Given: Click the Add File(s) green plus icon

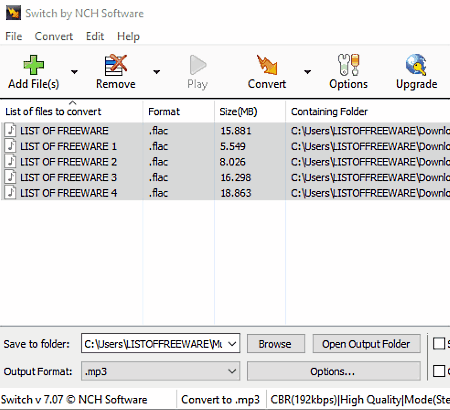Looking at the screenshot, I should pyautogui.click(x=34, y=65).
